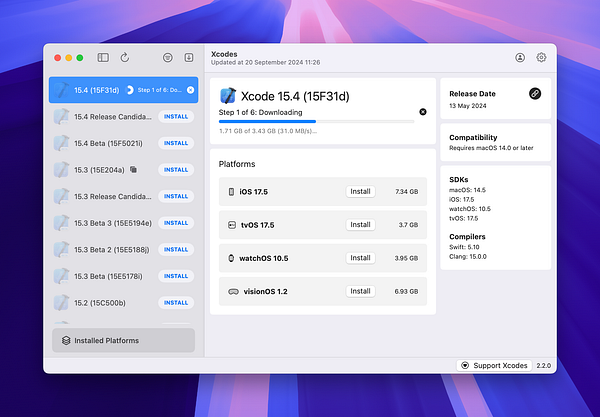The height and width of the screenshot is (417, 600).
Task: Install the watchOS 10.5 platform
Action: [360, 258]
